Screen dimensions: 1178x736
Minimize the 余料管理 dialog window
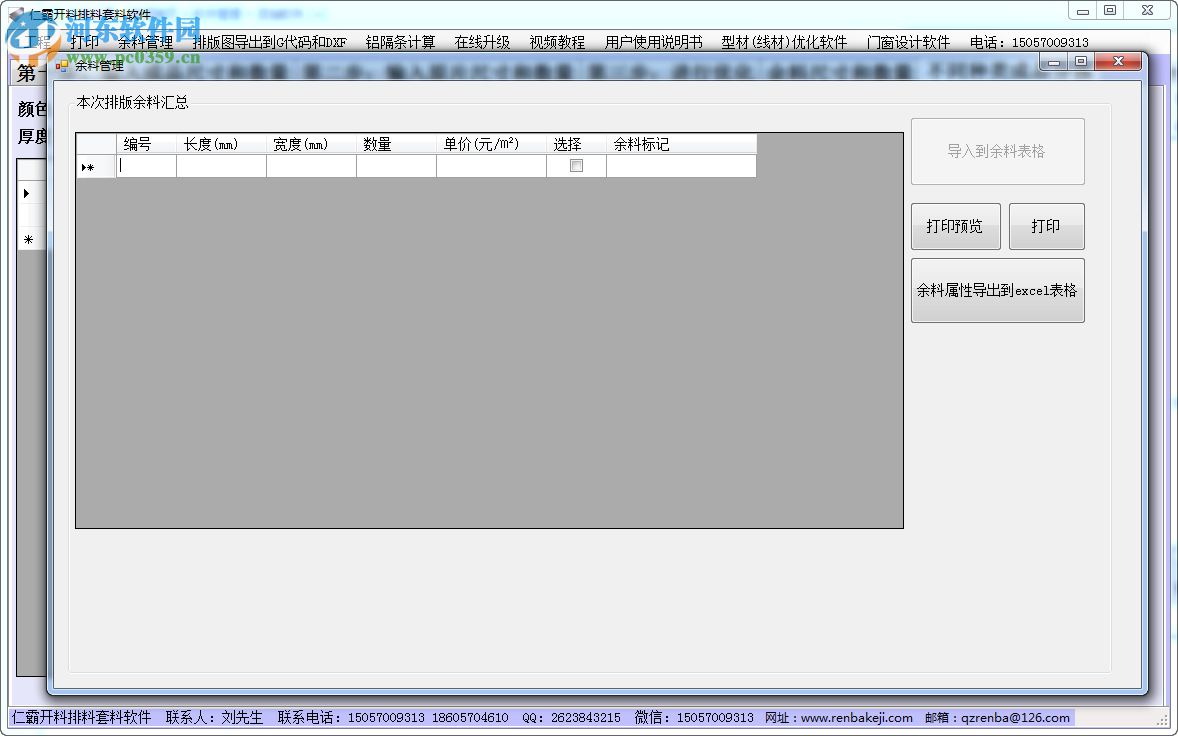[x=1054, y=62]
